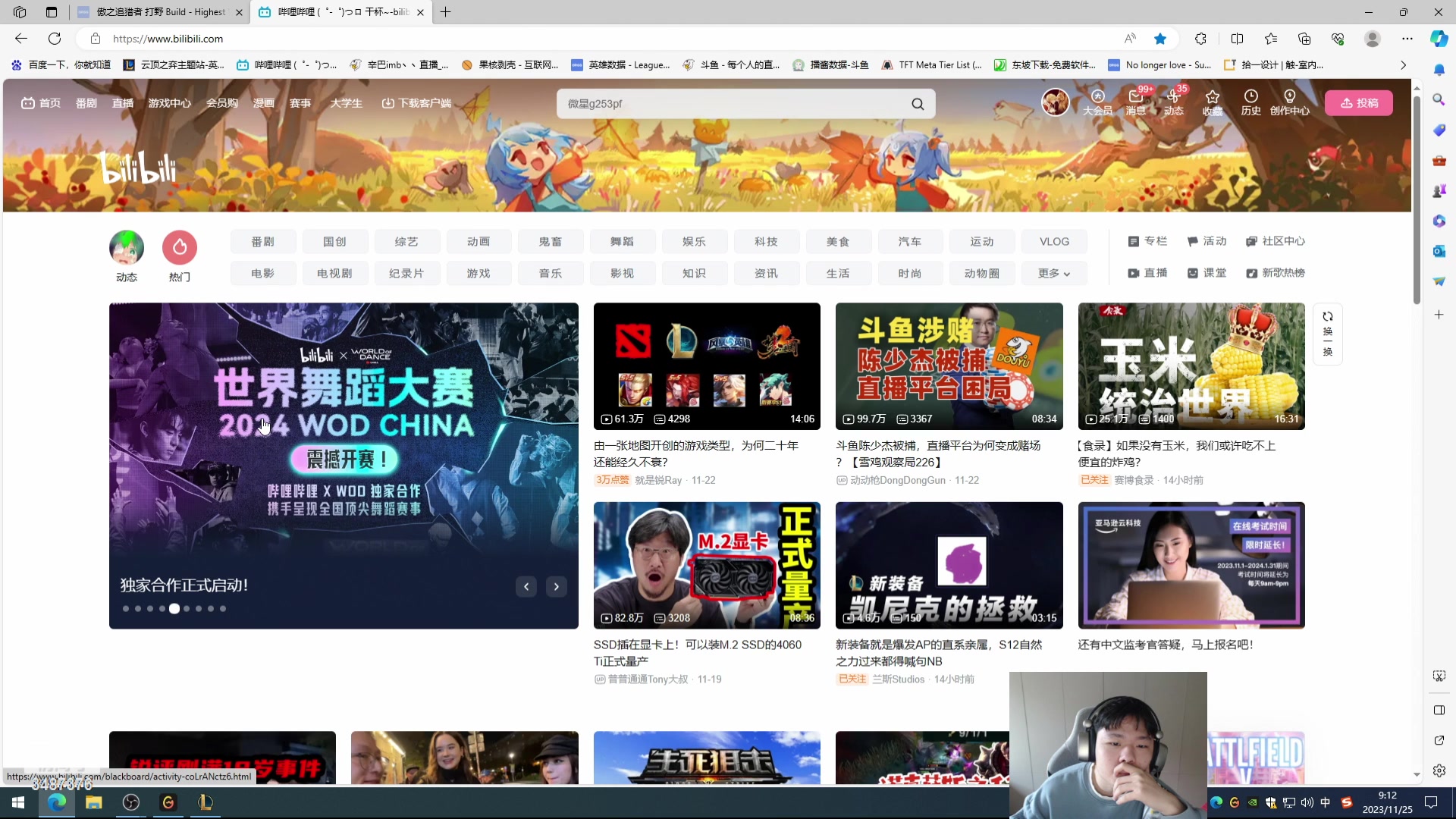Open the 社区中心 community center icon

1276,241
